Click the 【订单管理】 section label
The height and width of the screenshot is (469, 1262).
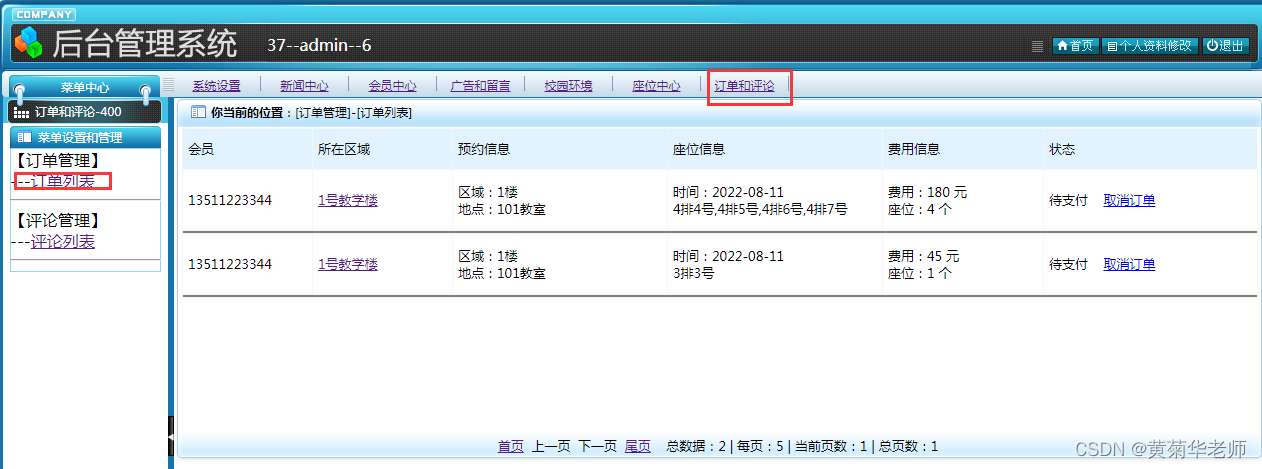point(56,160)
